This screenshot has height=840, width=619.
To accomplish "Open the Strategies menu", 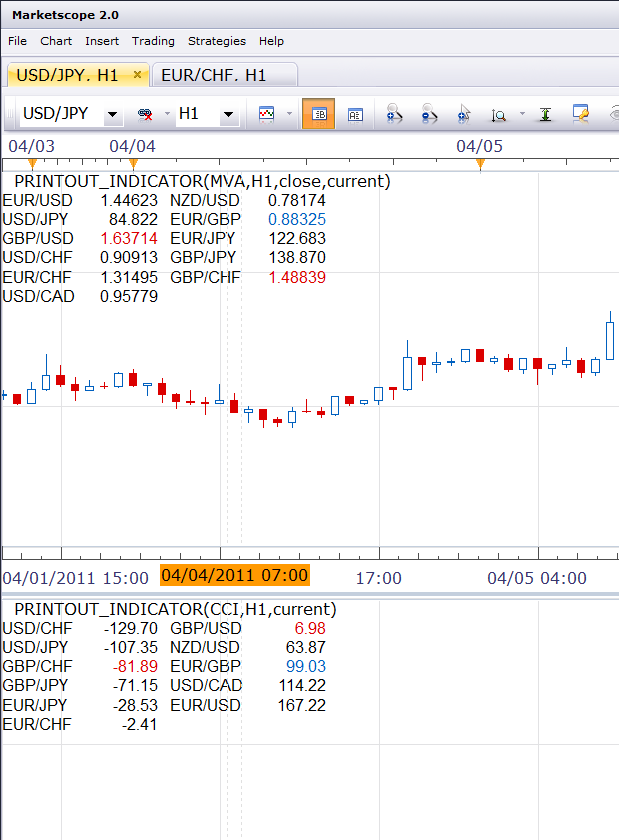I will click(x=217, y=41).
